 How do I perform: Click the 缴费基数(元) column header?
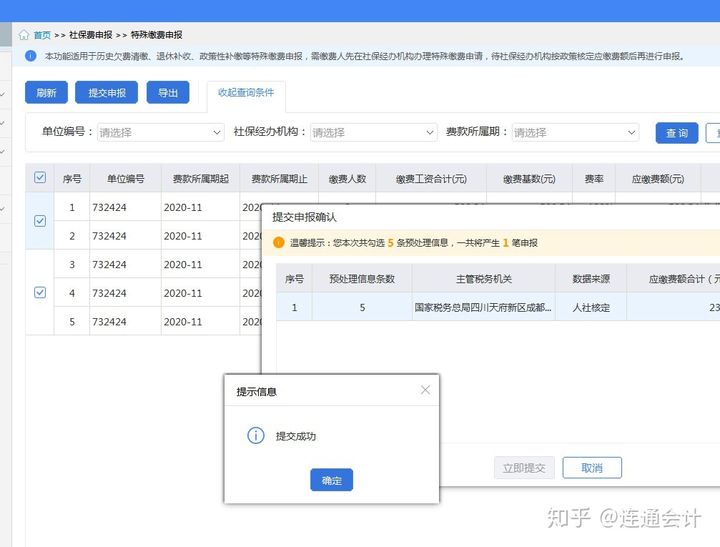pos(529,179)
